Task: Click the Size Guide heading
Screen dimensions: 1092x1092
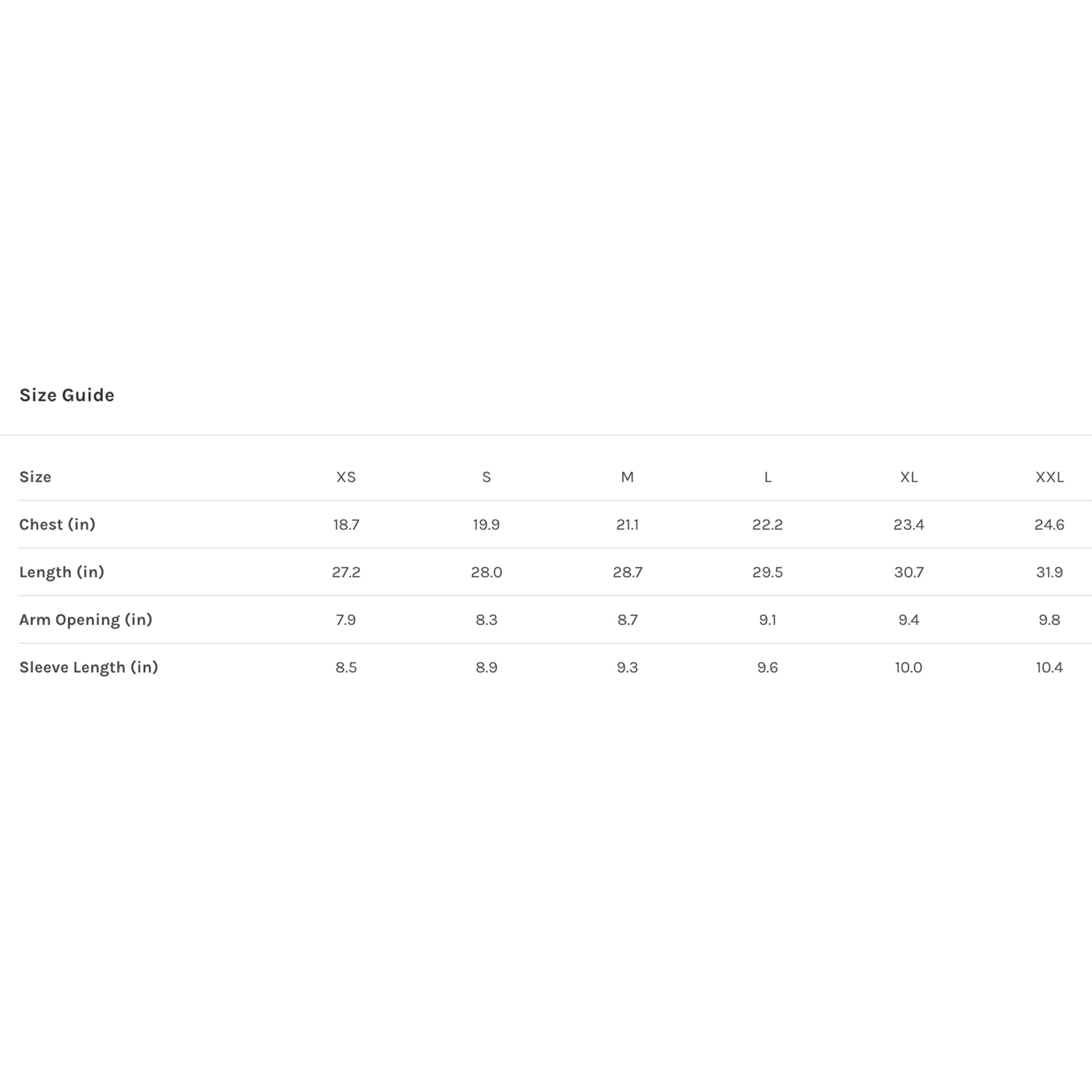Action: 67,395
